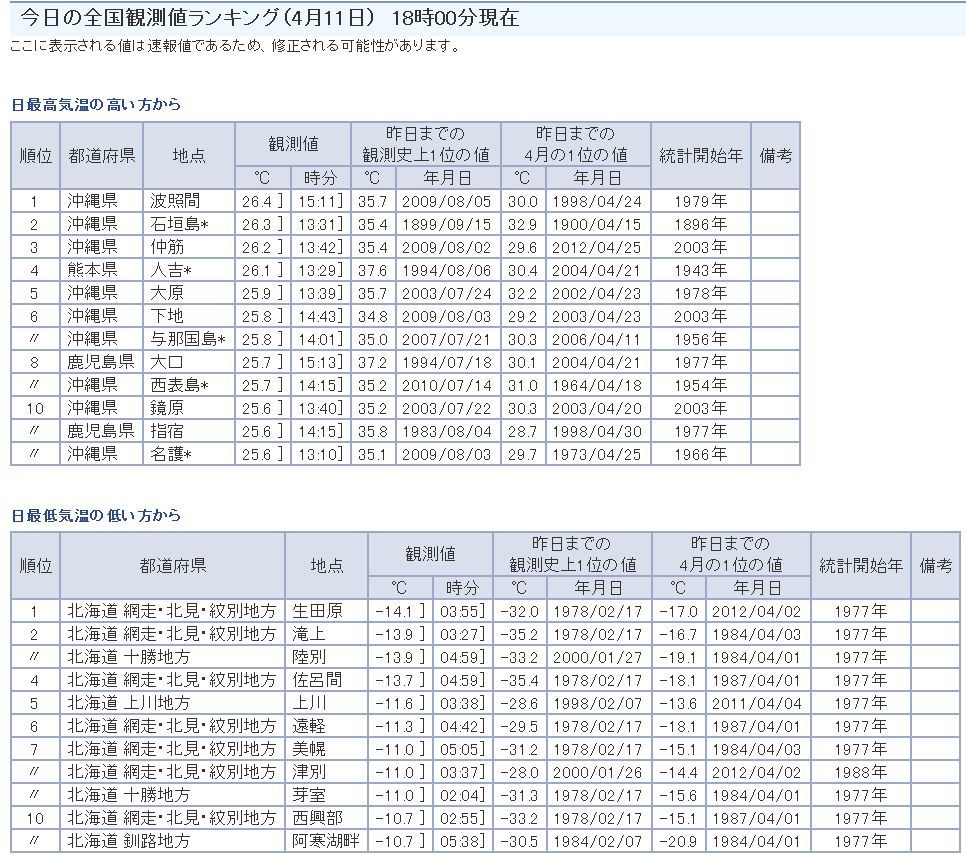Viewport: 966px width, 862px height.
Task: Click the 日最低気温の低い方から section heading
Action: point(96,516)
